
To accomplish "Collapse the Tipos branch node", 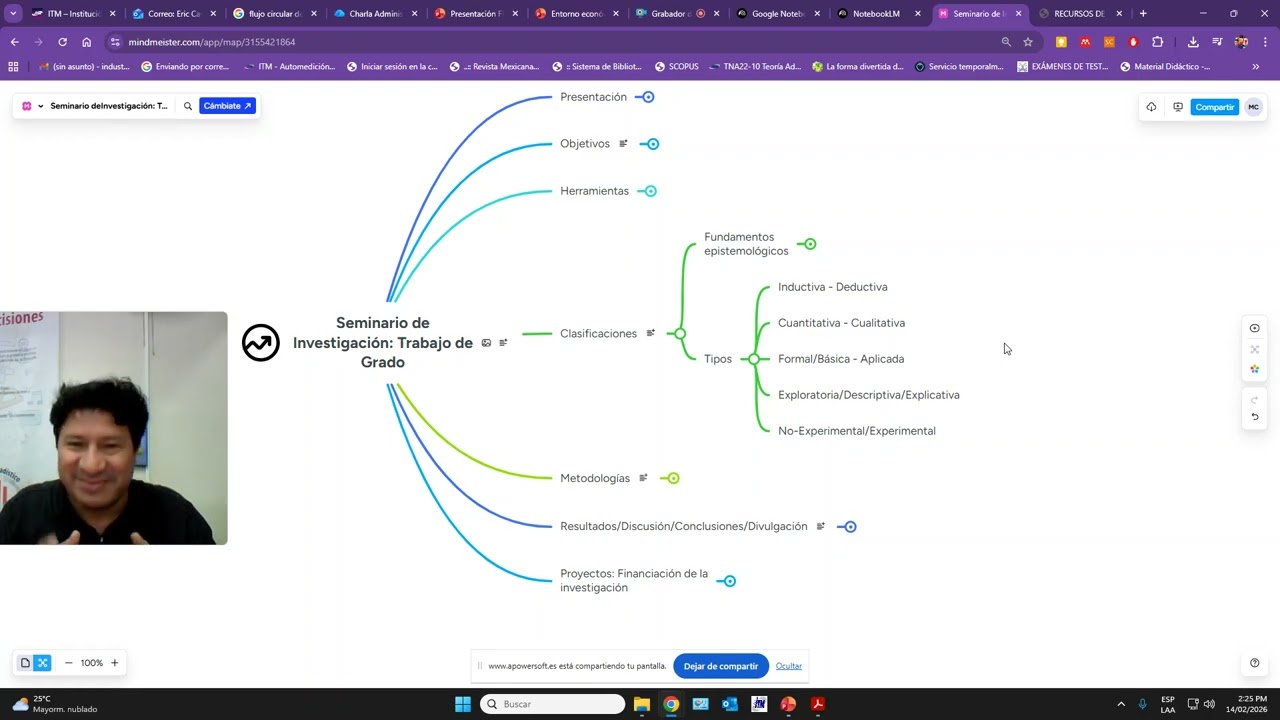I will pyautogui.click(x=754, y=359).
